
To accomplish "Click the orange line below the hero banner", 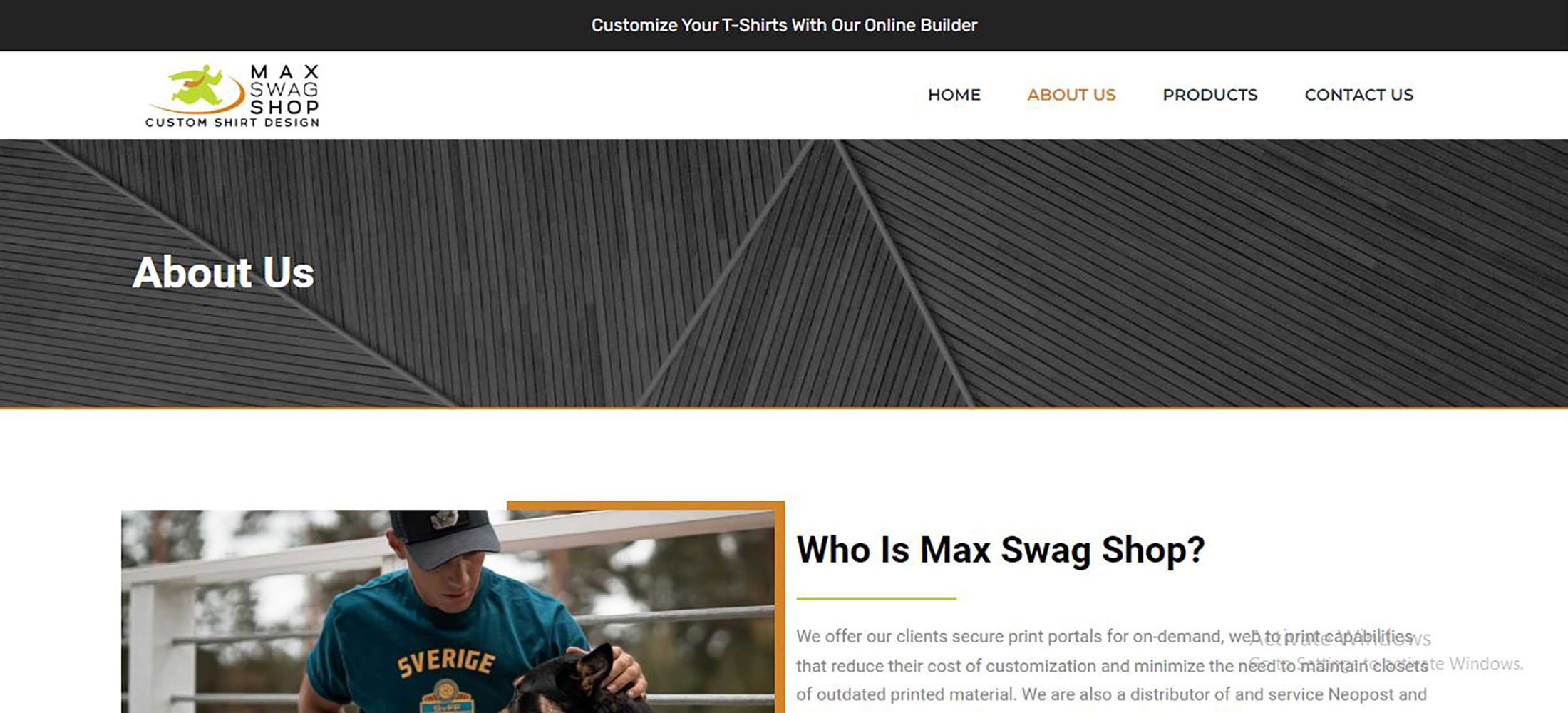I will pos(784,408).
